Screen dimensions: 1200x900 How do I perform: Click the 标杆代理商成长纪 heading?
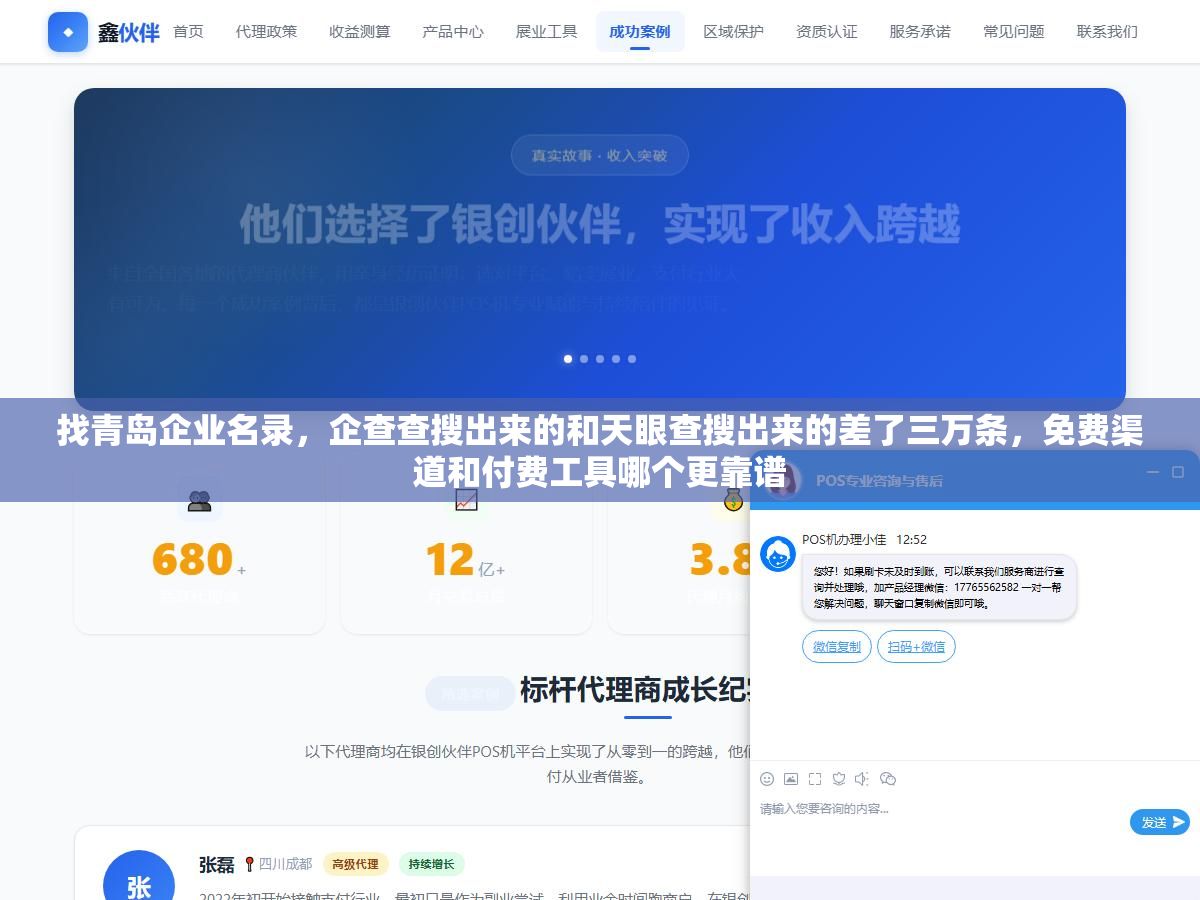(x=634, y=690)
